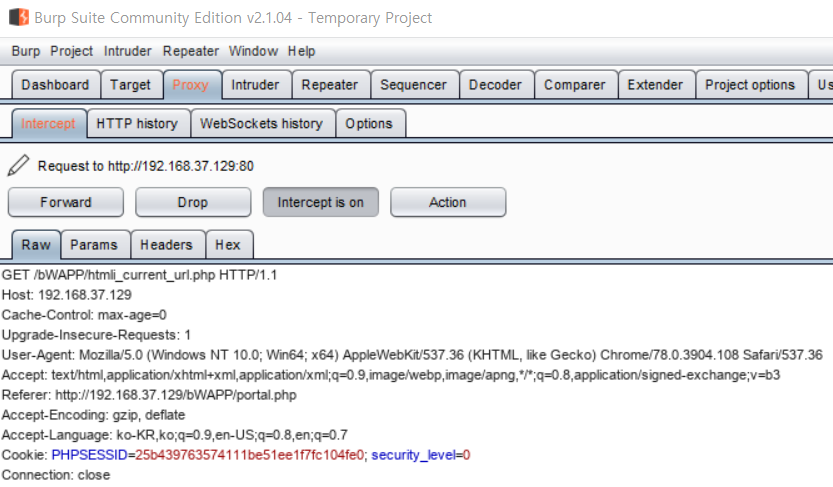Open the Sequencer tab
This screenshot has height=487, width=833.
pos(413,85)
